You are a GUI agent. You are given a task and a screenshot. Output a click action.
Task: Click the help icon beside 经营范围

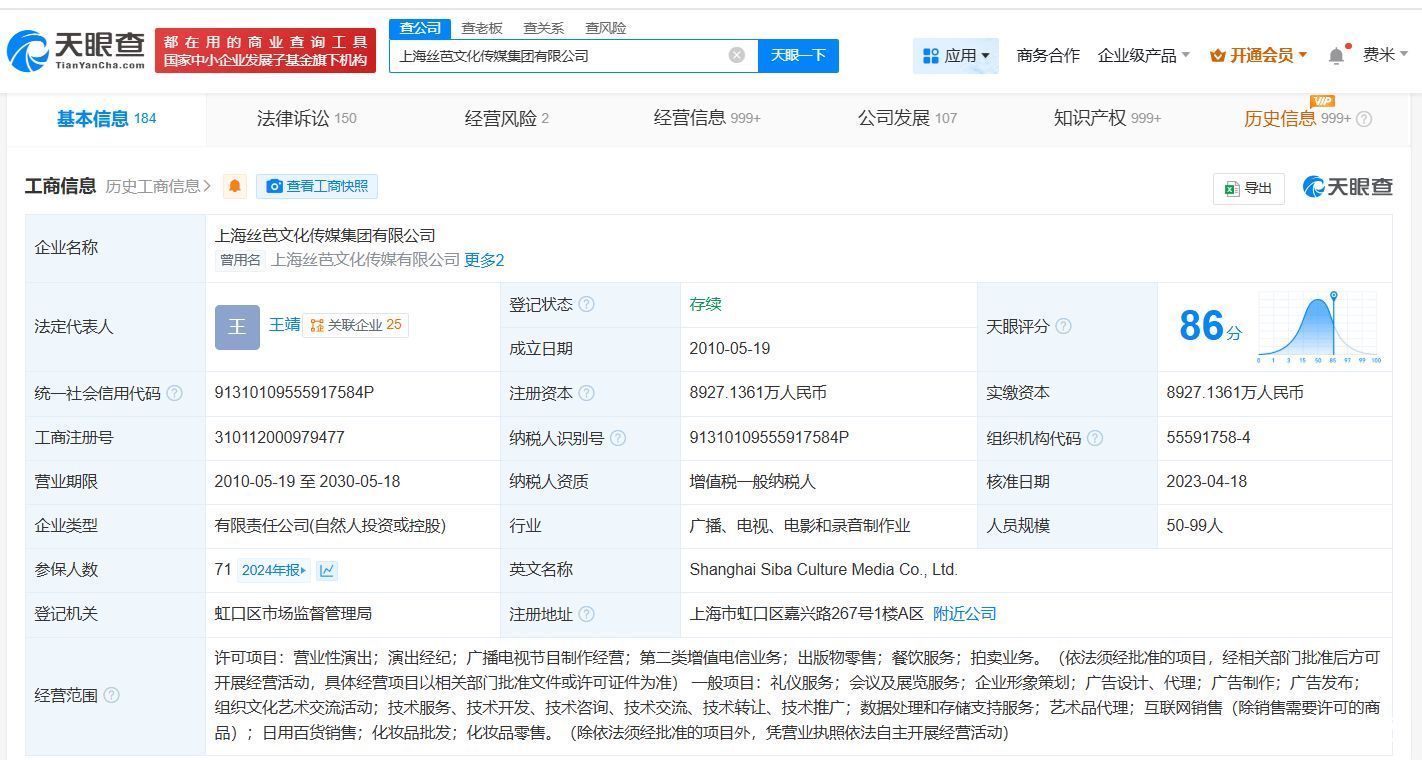click(112, 695)
